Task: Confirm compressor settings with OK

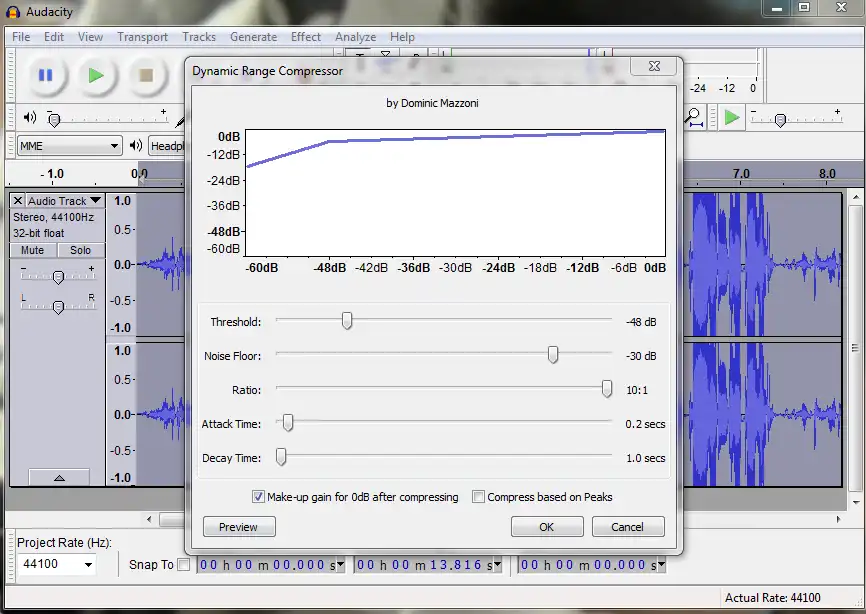Action: [x=547, y=527]
